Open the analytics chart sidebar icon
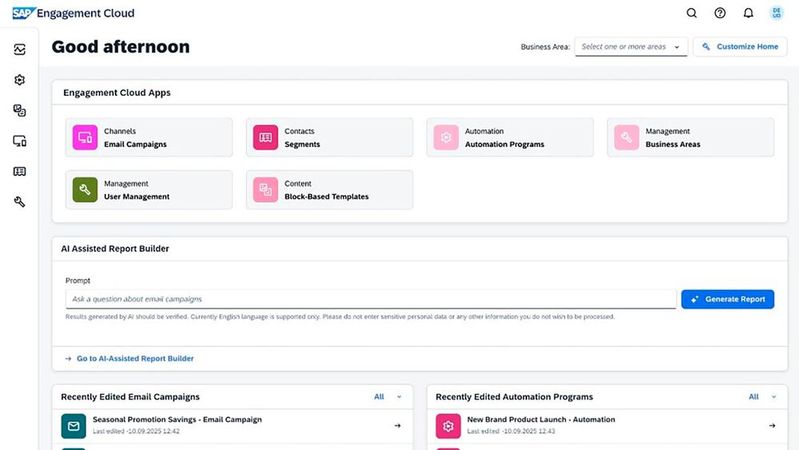 (19, 49)
